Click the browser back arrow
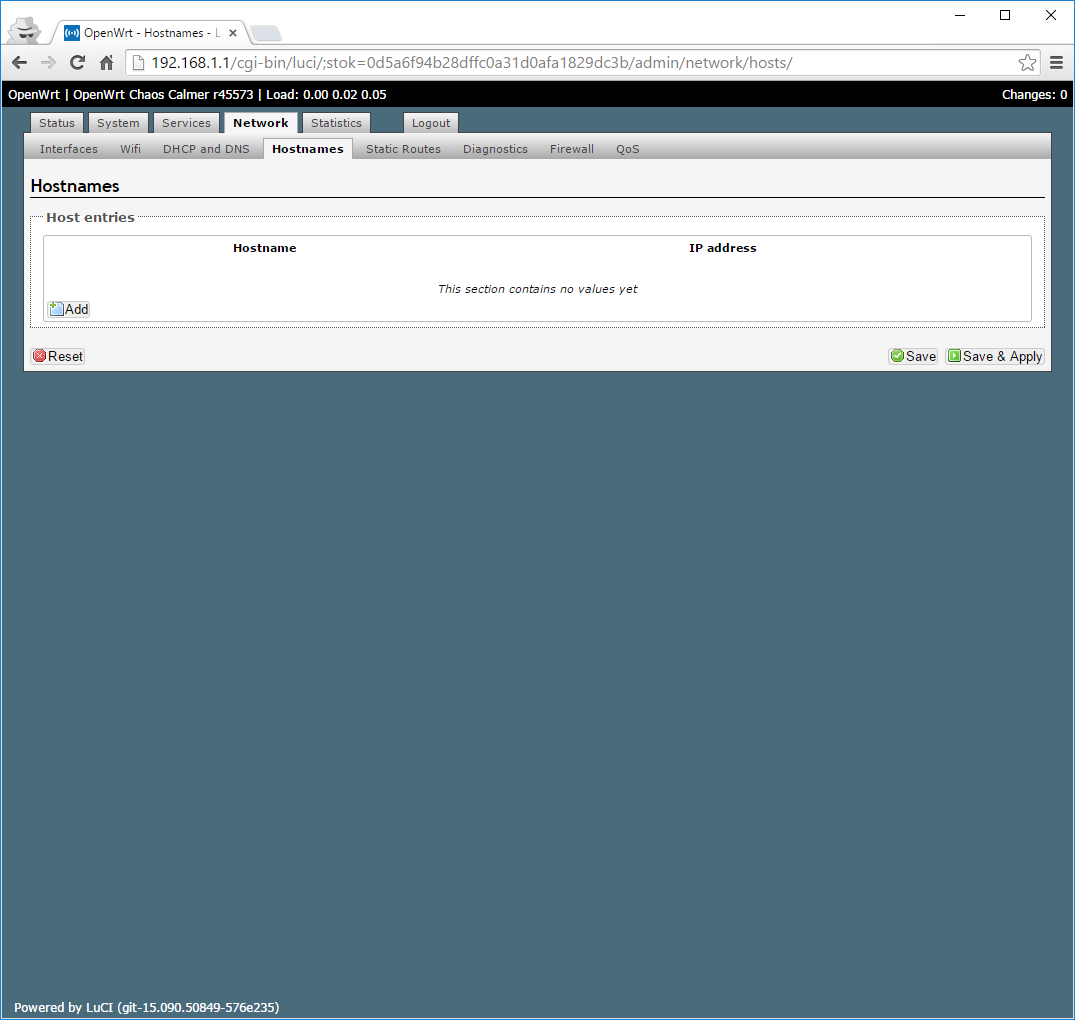This screenshot has height=1020, width=1075. 19,63
